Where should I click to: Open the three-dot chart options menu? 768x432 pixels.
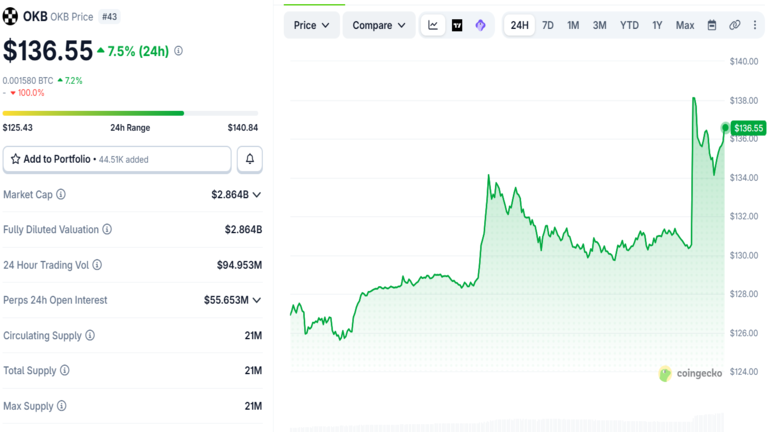pos(755,25)
